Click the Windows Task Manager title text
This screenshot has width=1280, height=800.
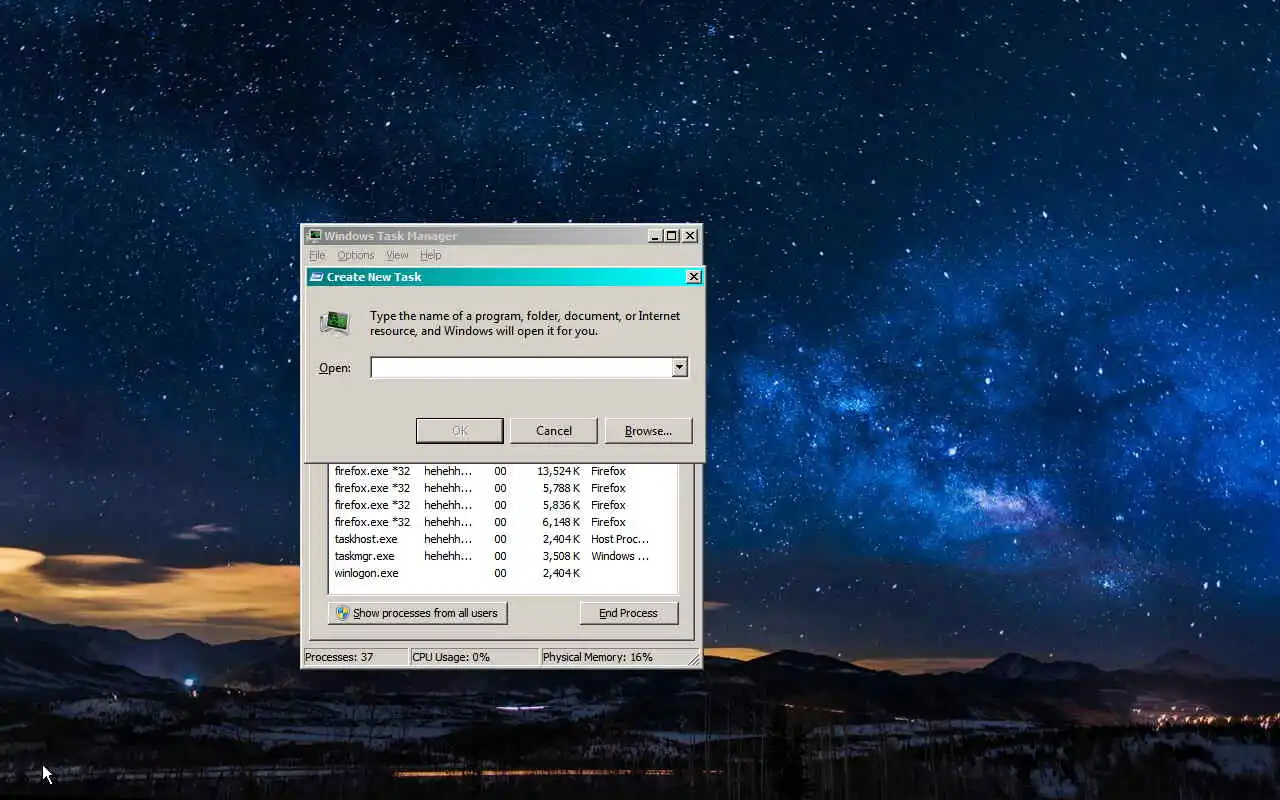(391, 236)
